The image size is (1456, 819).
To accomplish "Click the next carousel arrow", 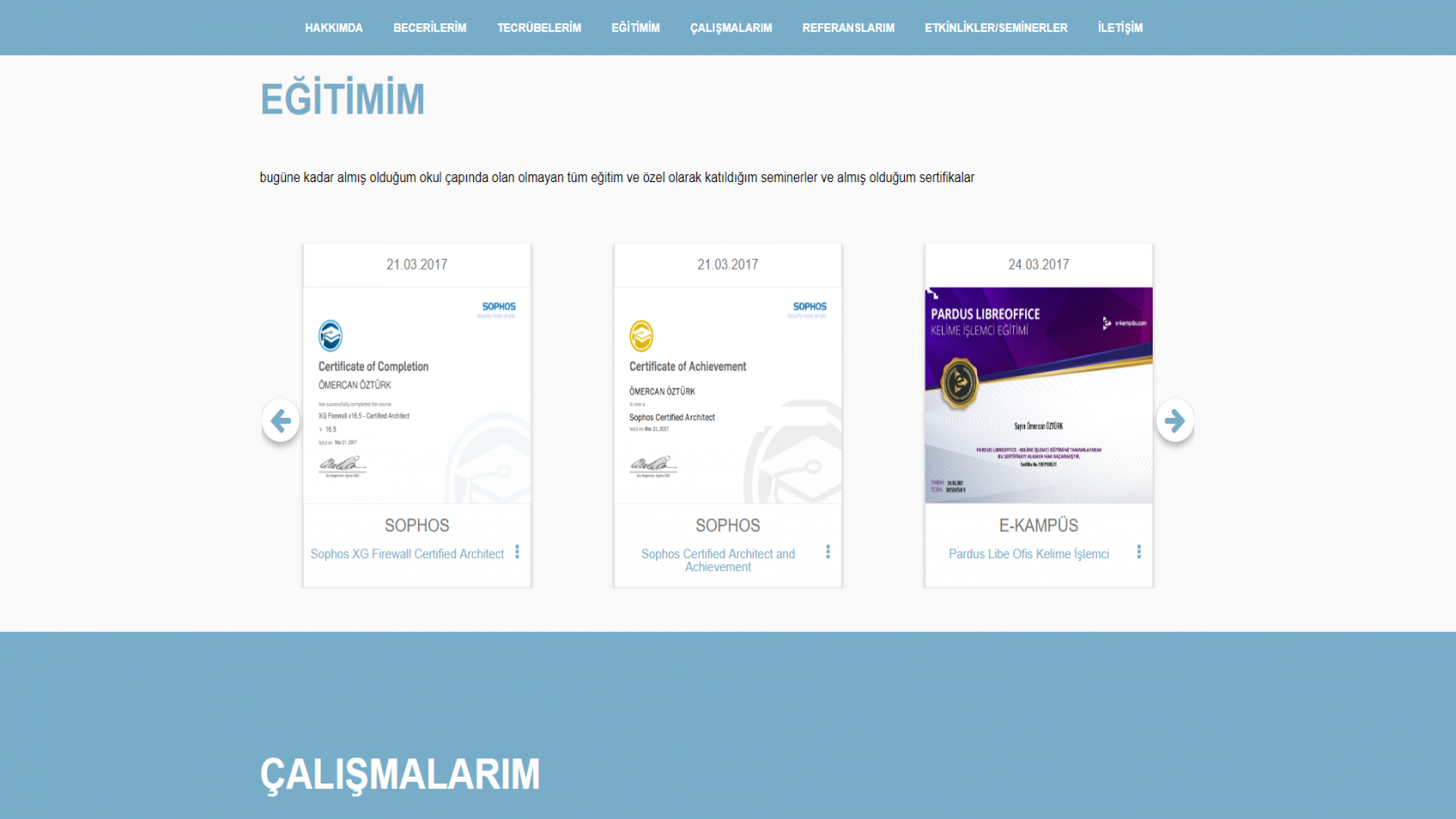I will point(1174,421).
